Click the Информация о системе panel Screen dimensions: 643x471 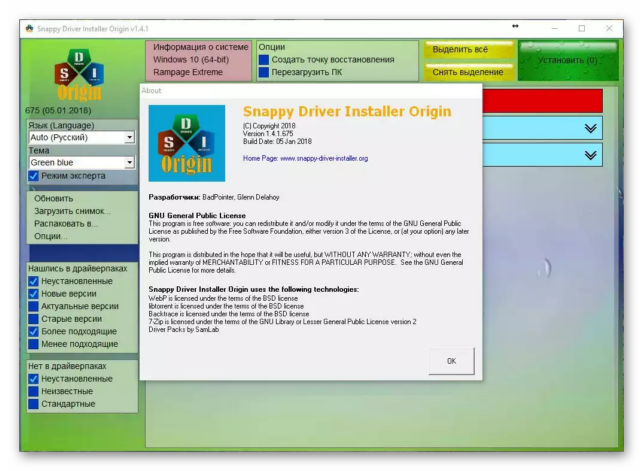pyautogui.click(x=198, y=60)
